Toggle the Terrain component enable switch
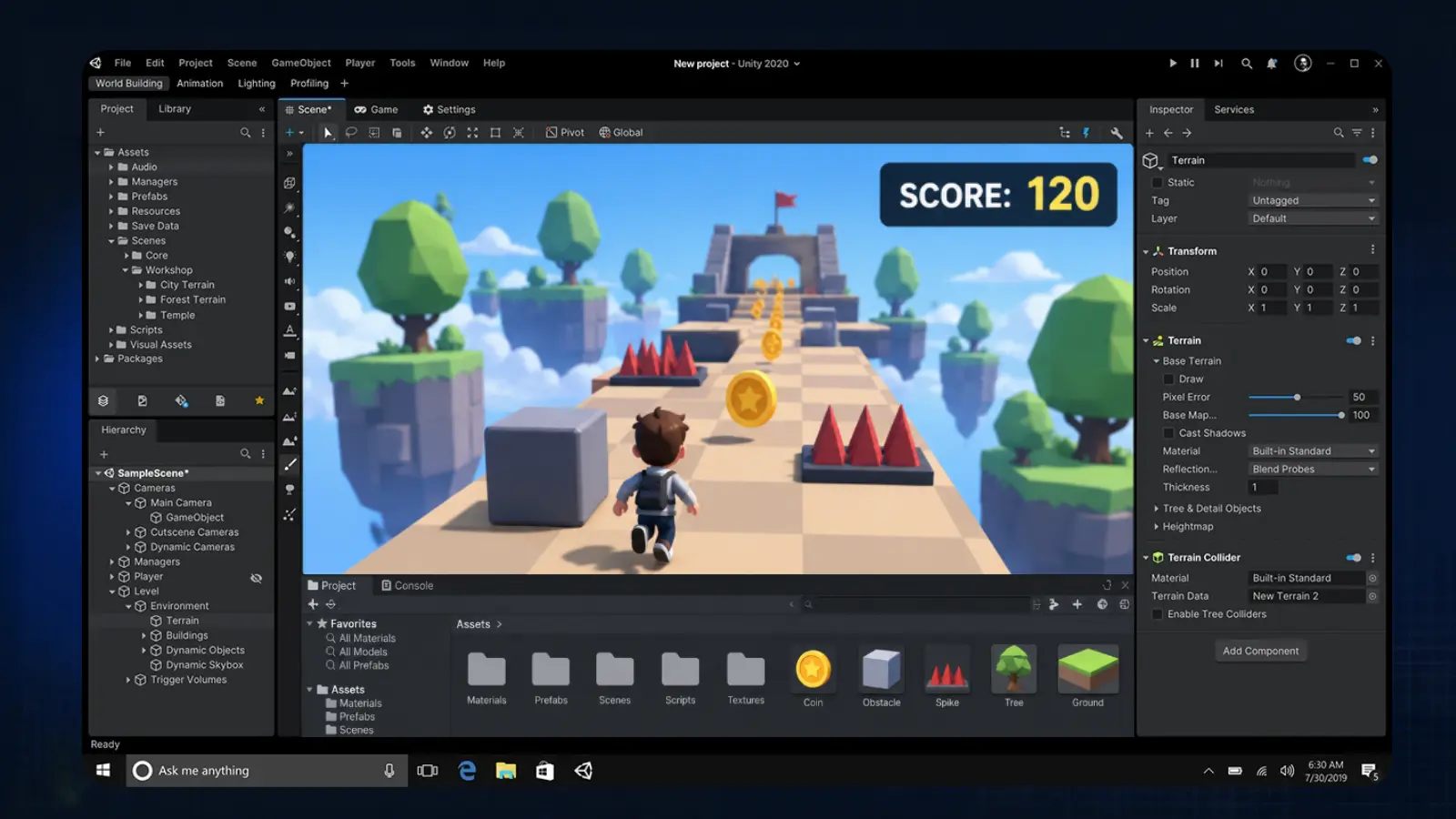 pos(1353,340)
